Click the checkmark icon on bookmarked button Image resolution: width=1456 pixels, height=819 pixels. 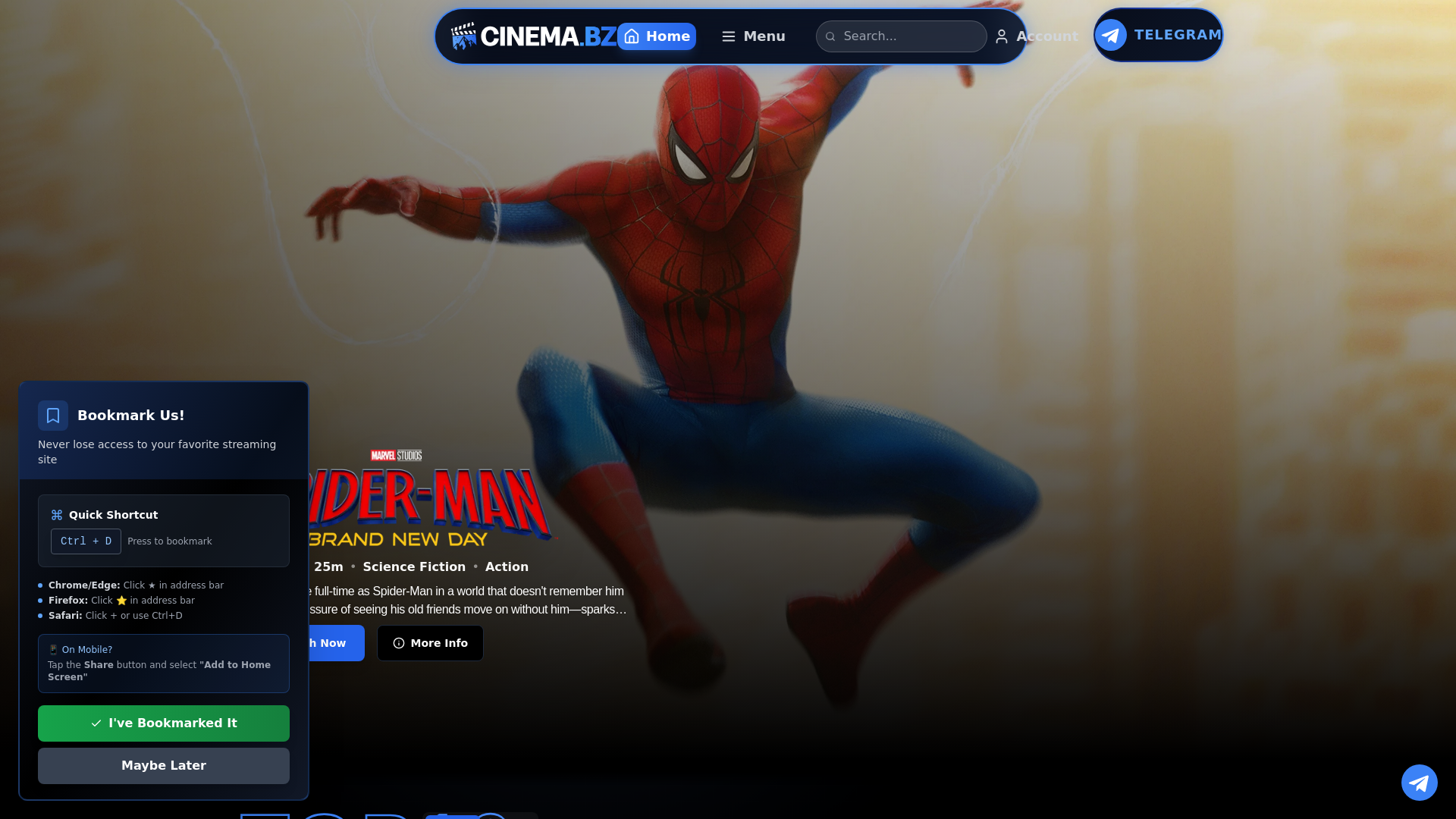pyautogui.click(x=96, y=723)
